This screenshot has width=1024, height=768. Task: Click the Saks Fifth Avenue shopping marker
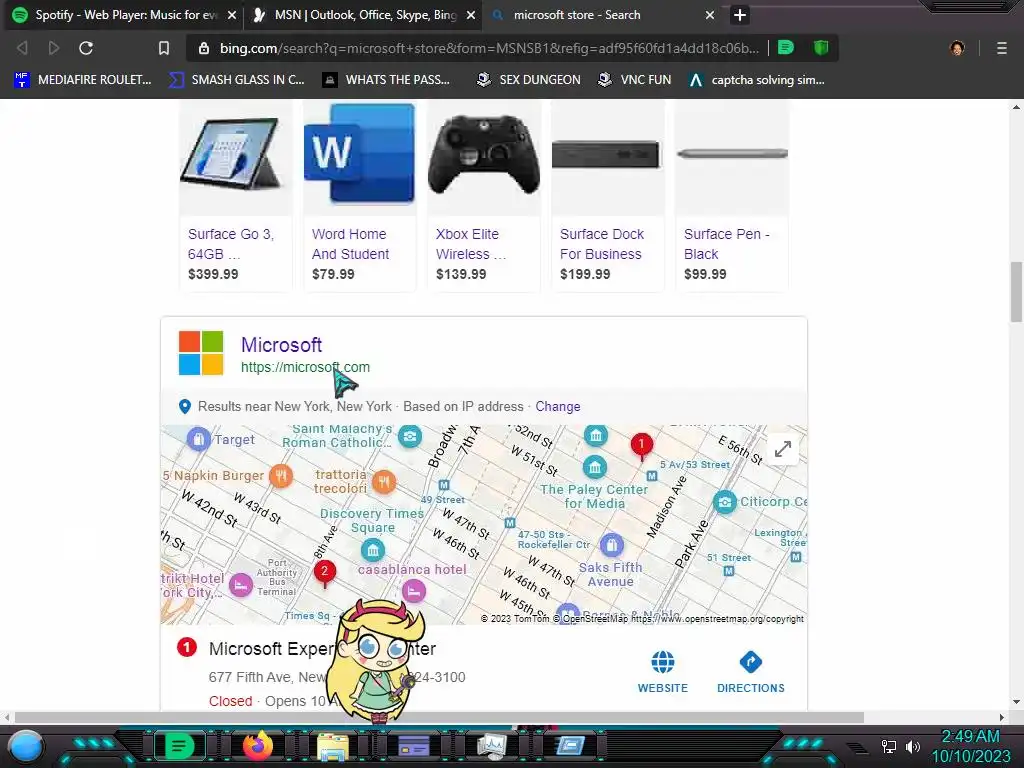coord(611,545)
